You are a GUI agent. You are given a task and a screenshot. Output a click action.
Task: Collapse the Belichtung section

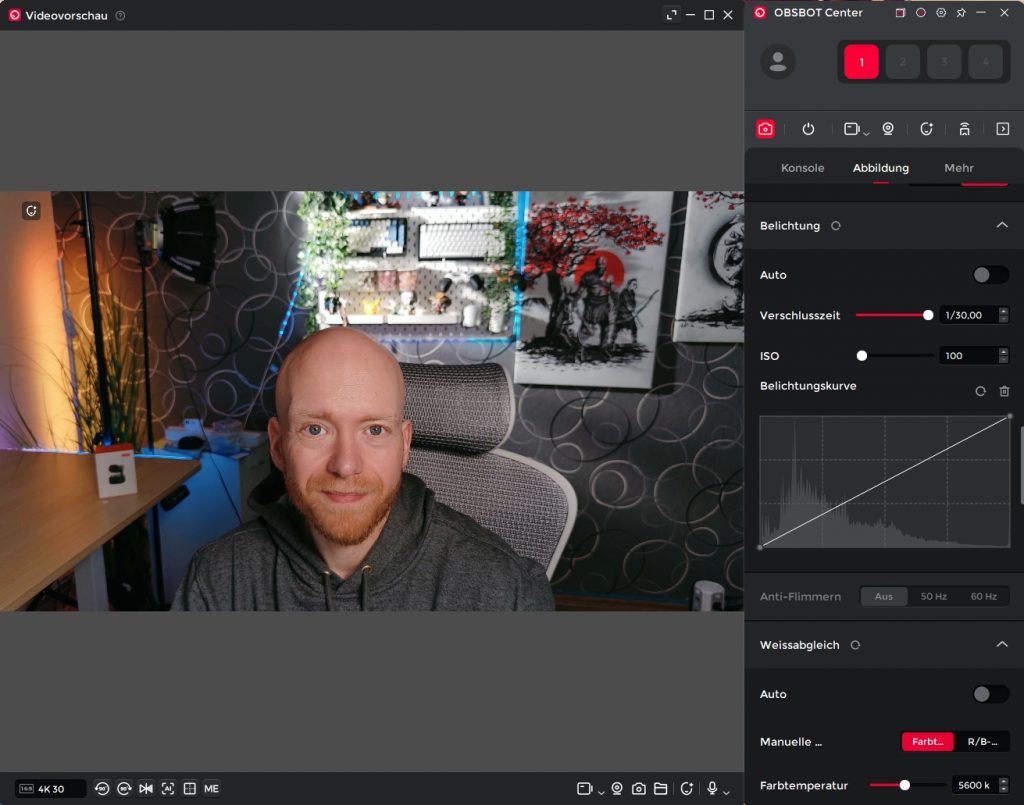coord(1002,225)
